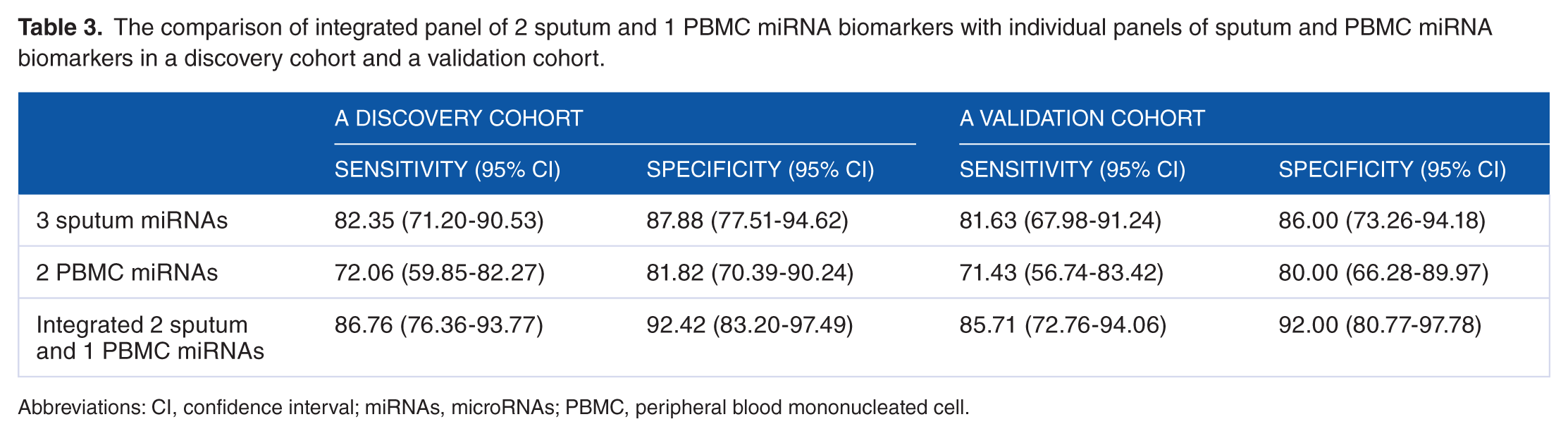
Task: Click discovery cohort SENSITIVITY (95% CI) column header
Action: pos(447,169)
